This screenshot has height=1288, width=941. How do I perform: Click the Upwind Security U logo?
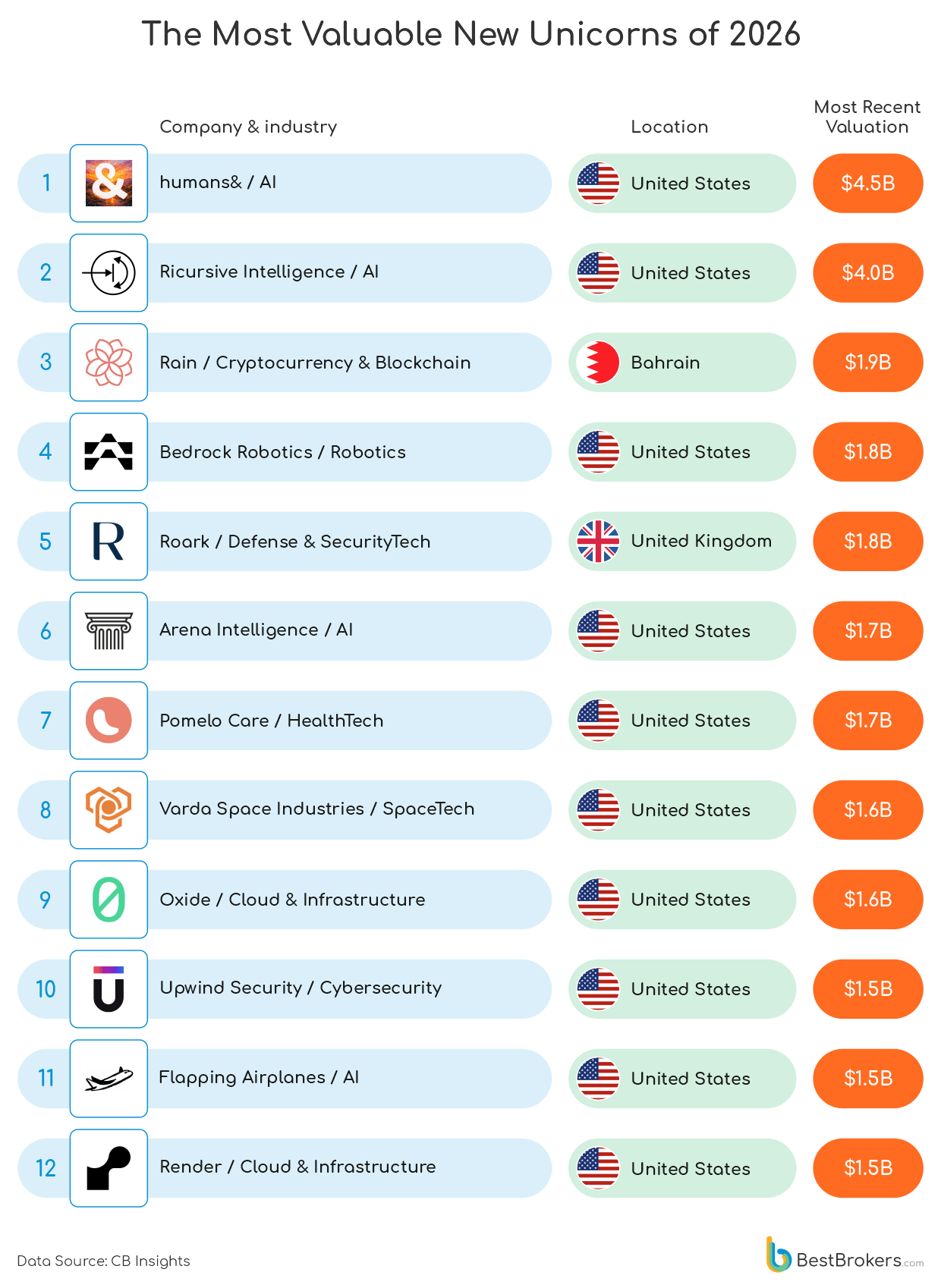coord(109,989)
